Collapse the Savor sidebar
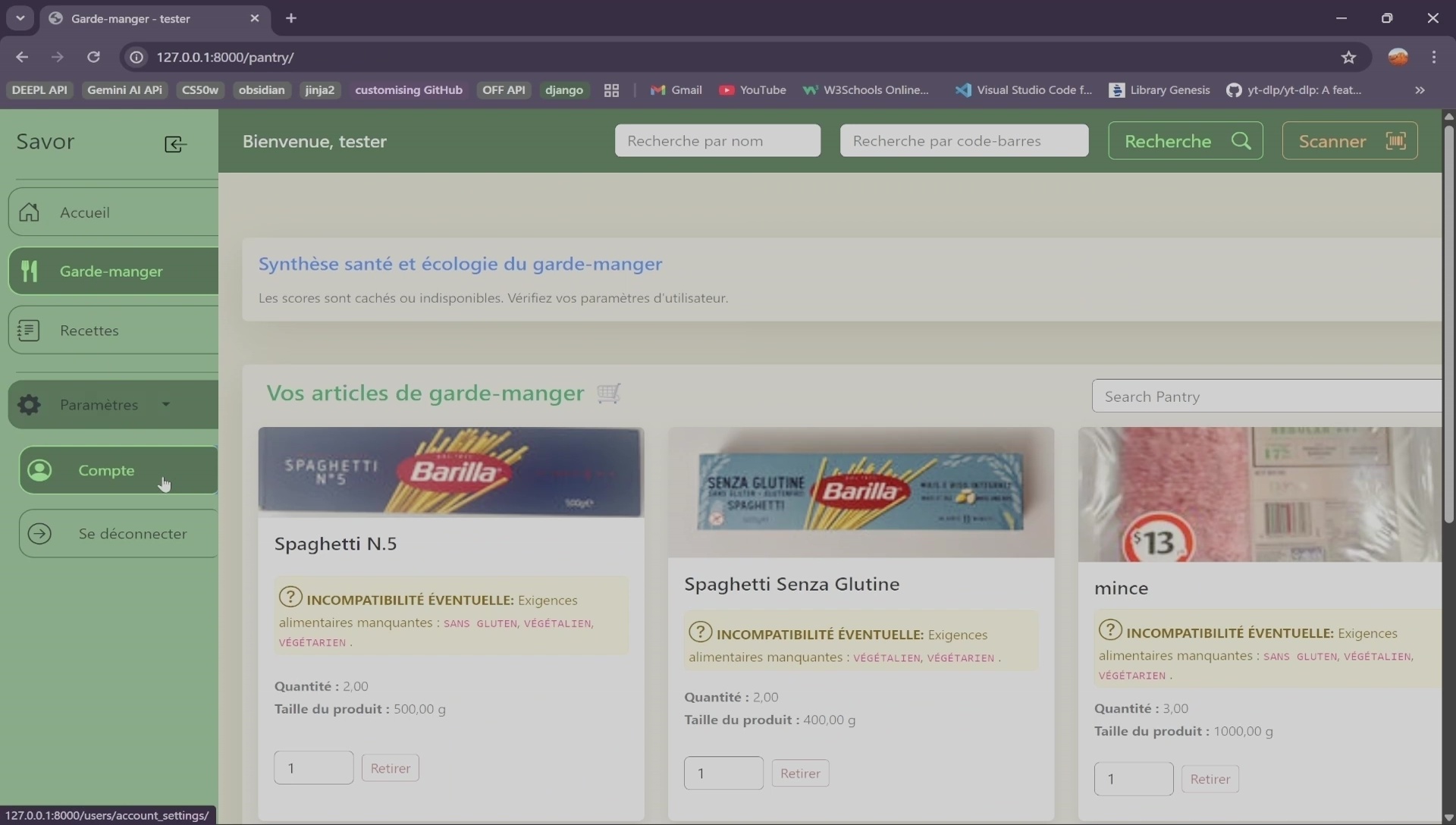 point(174,144)
